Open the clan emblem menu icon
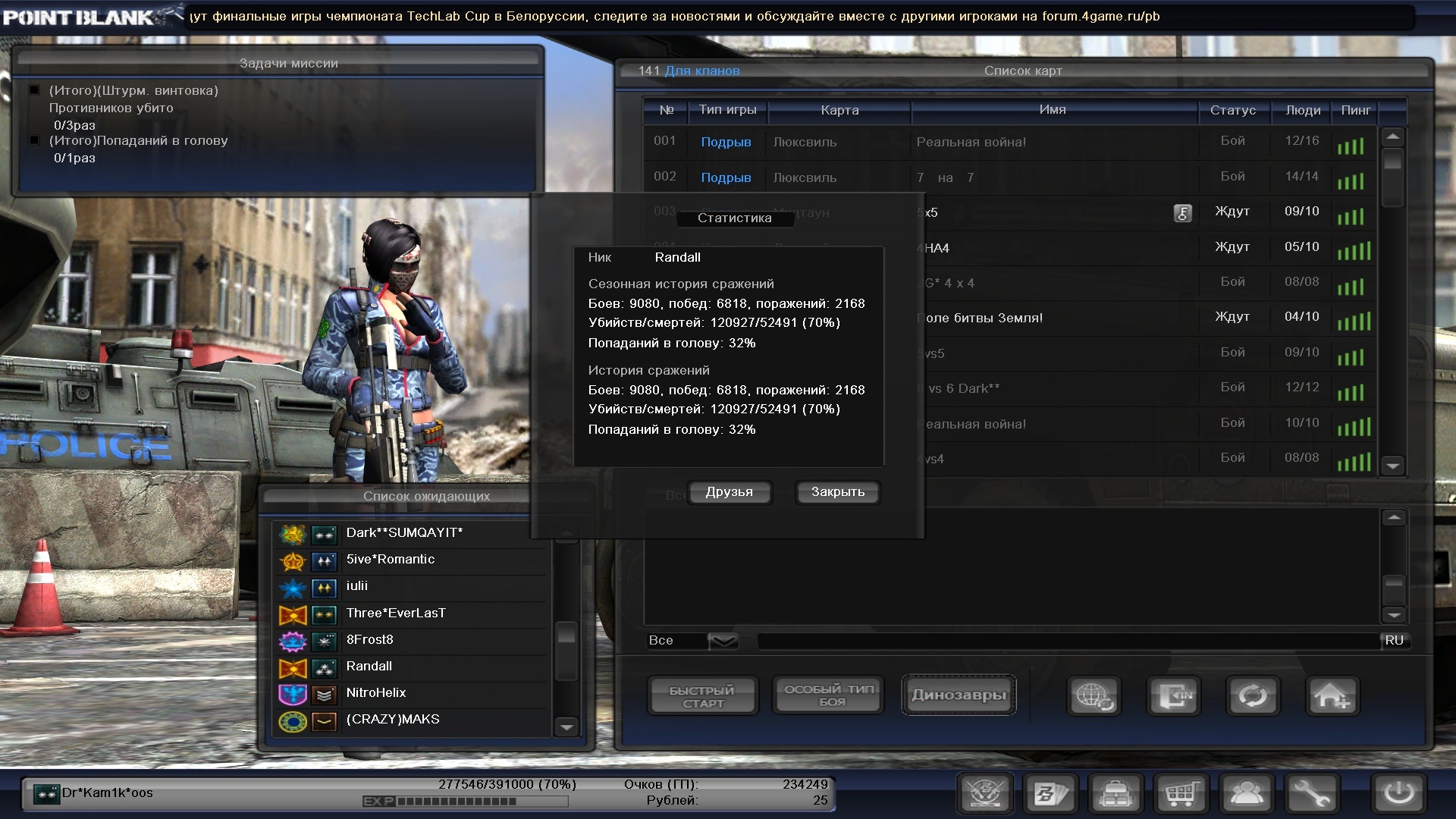 (x=986, y=794)
